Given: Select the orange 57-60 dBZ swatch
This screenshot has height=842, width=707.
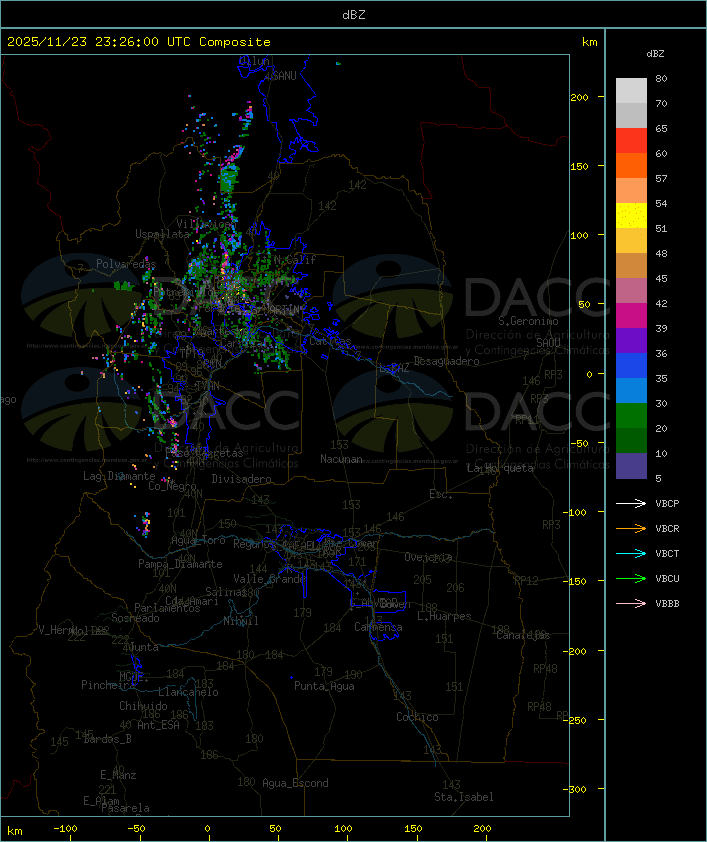Looking at the screenshot, I should click(631, 165).
